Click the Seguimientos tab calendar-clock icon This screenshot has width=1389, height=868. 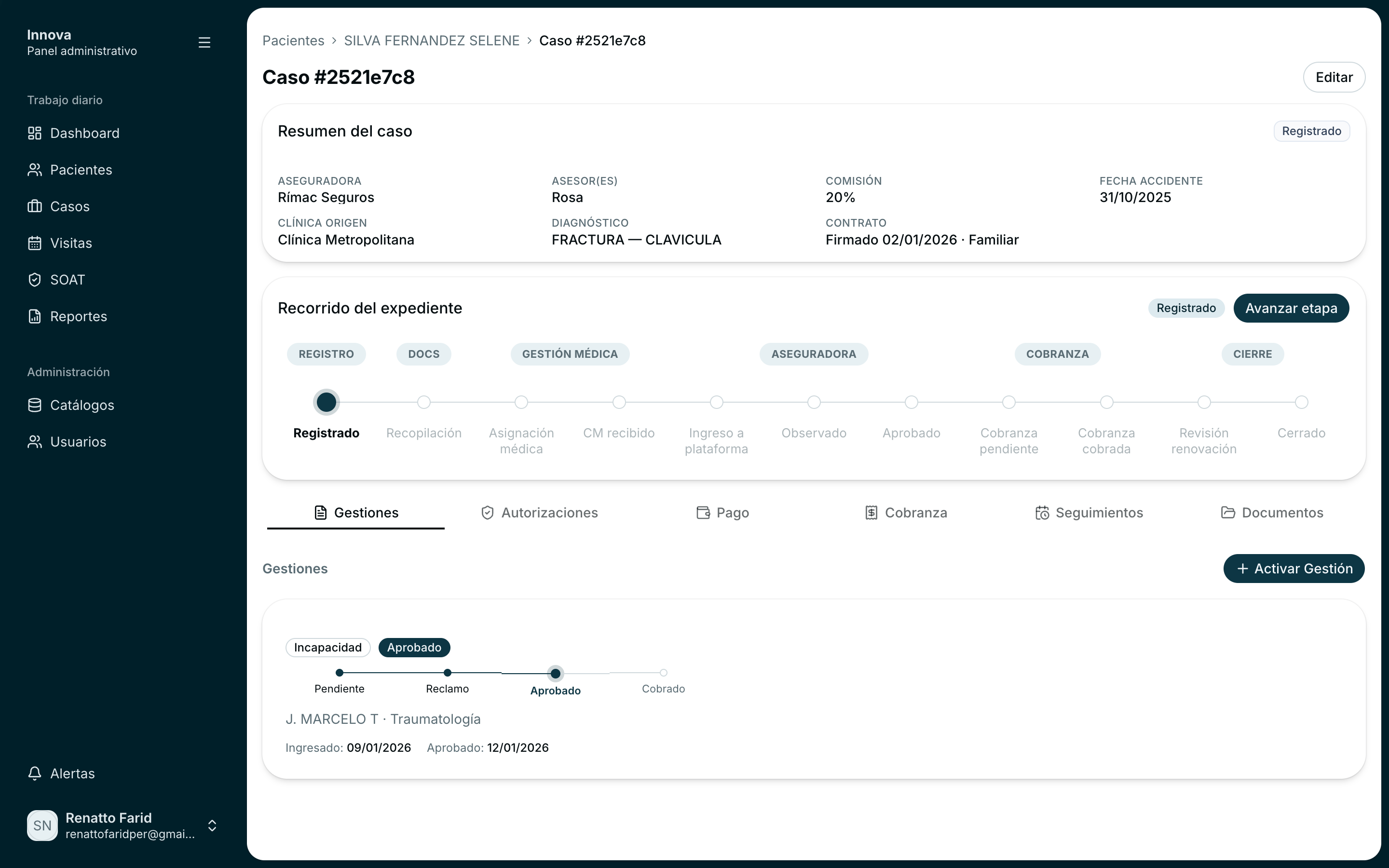[x=1042, y=513]
